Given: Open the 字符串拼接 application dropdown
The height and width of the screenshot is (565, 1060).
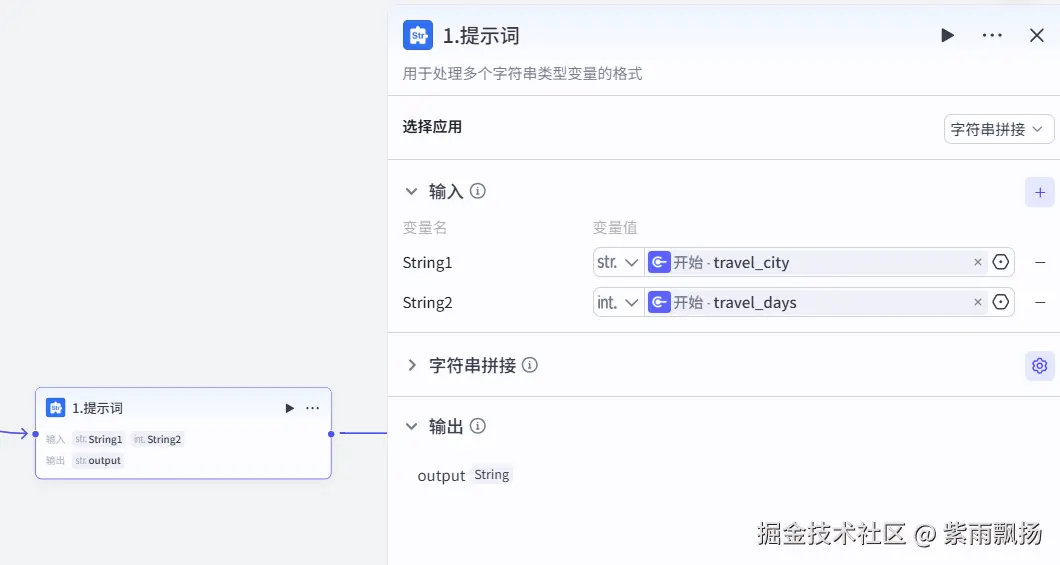Looking at the screenshot, I should pos(998,129).
